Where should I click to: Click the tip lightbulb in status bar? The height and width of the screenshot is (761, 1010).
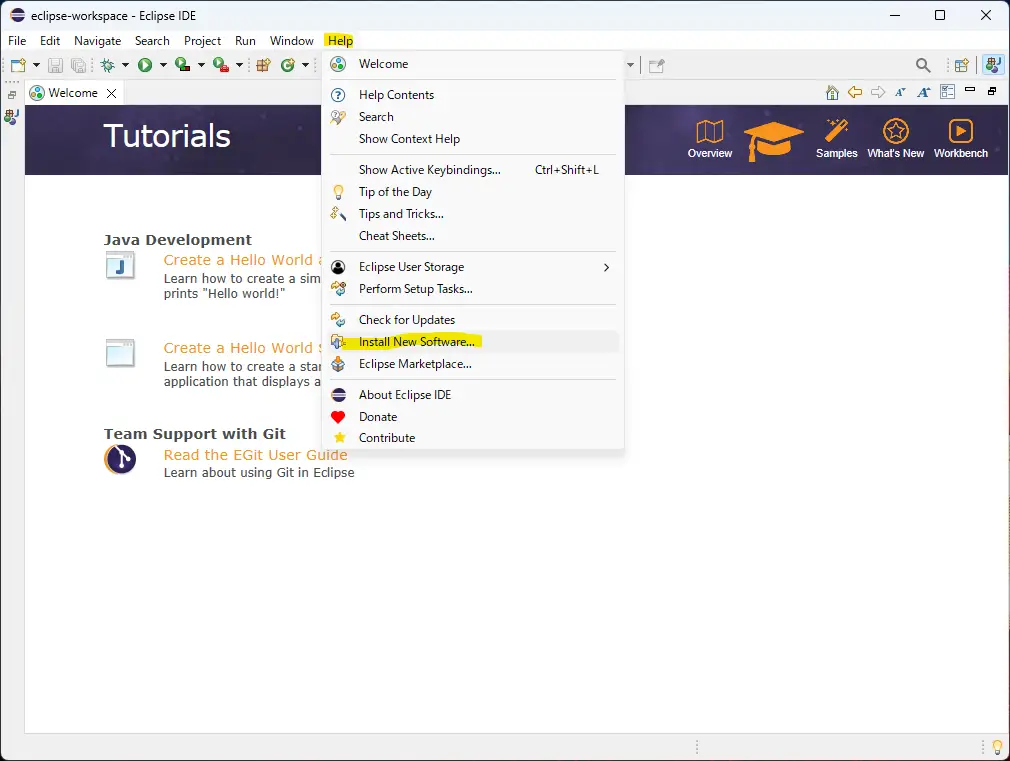pyautogui.click(x=997, y=747)
